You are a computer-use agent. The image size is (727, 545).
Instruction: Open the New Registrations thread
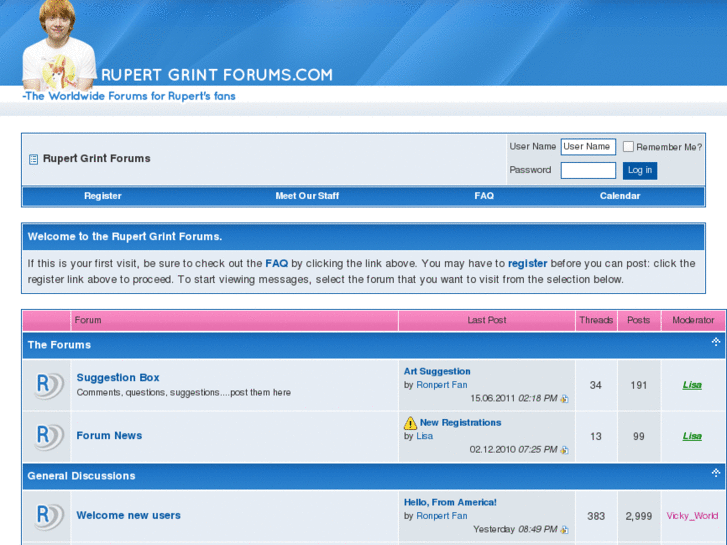[460, 423]
